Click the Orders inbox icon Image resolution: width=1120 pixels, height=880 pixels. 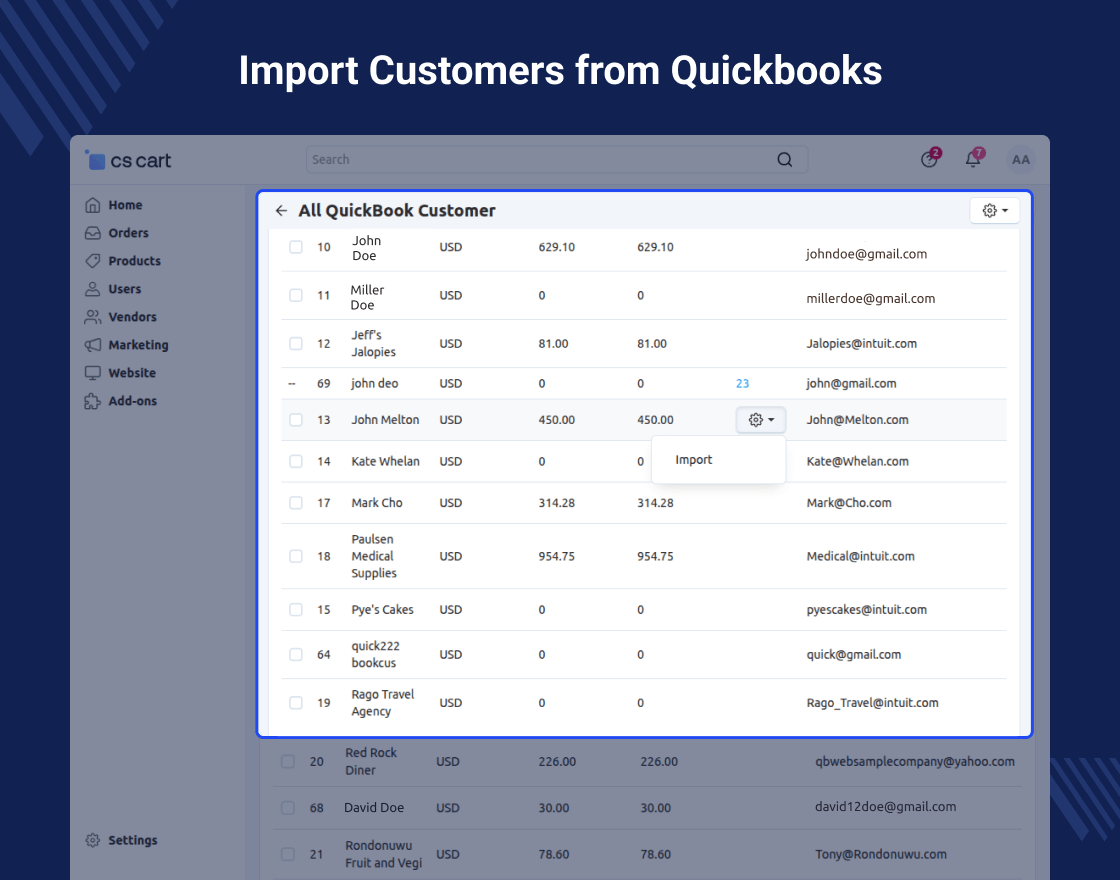[x=93, y=233]
